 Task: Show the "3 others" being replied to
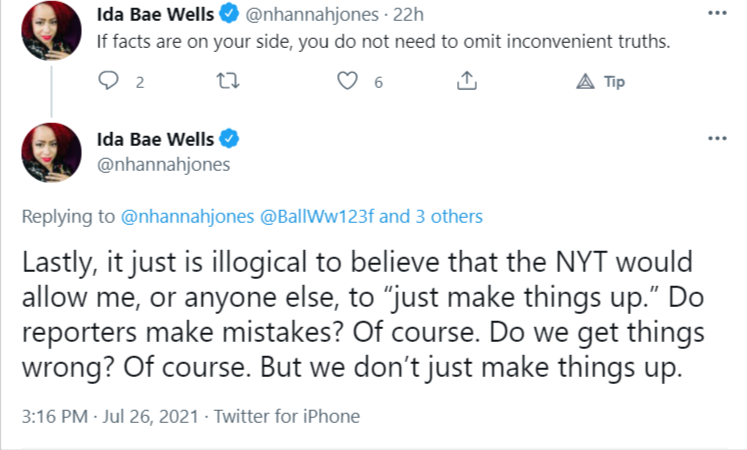coord(447,216)
